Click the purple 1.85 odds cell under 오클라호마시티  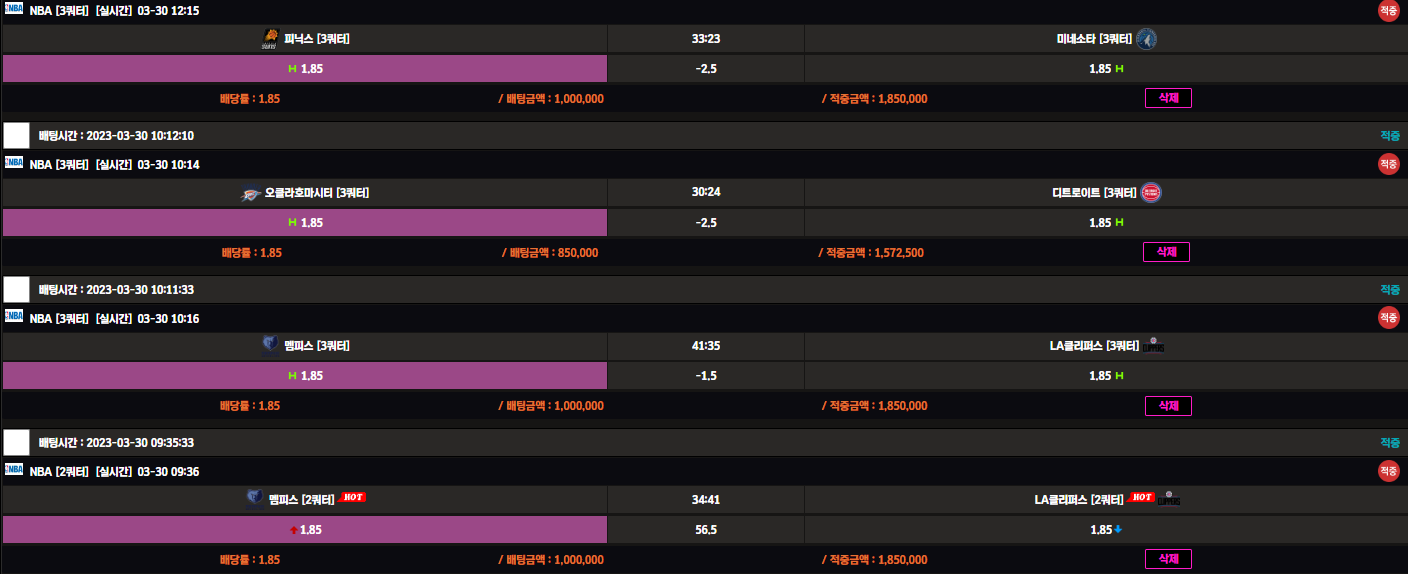click(x=305, y=222)
